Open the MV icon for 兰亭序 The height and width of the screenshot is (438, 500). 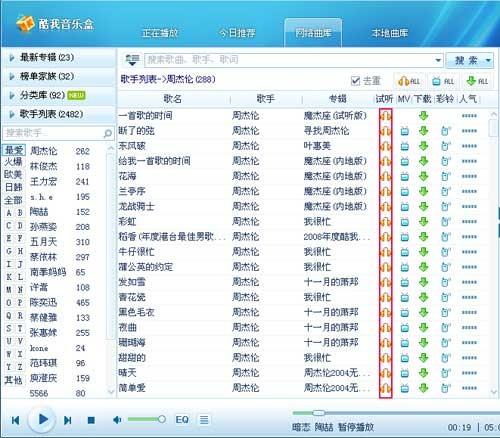(405, 191)
